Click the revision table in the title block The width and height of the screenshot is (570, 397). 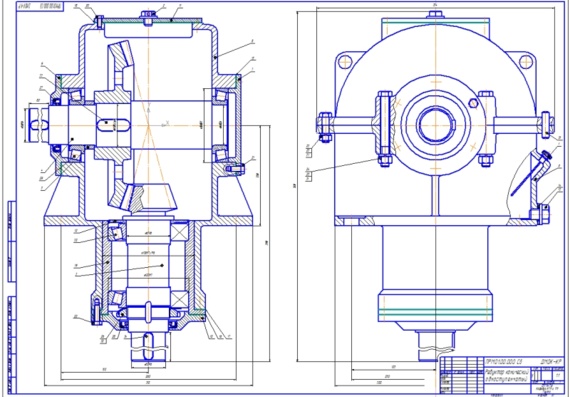(462, 376)
